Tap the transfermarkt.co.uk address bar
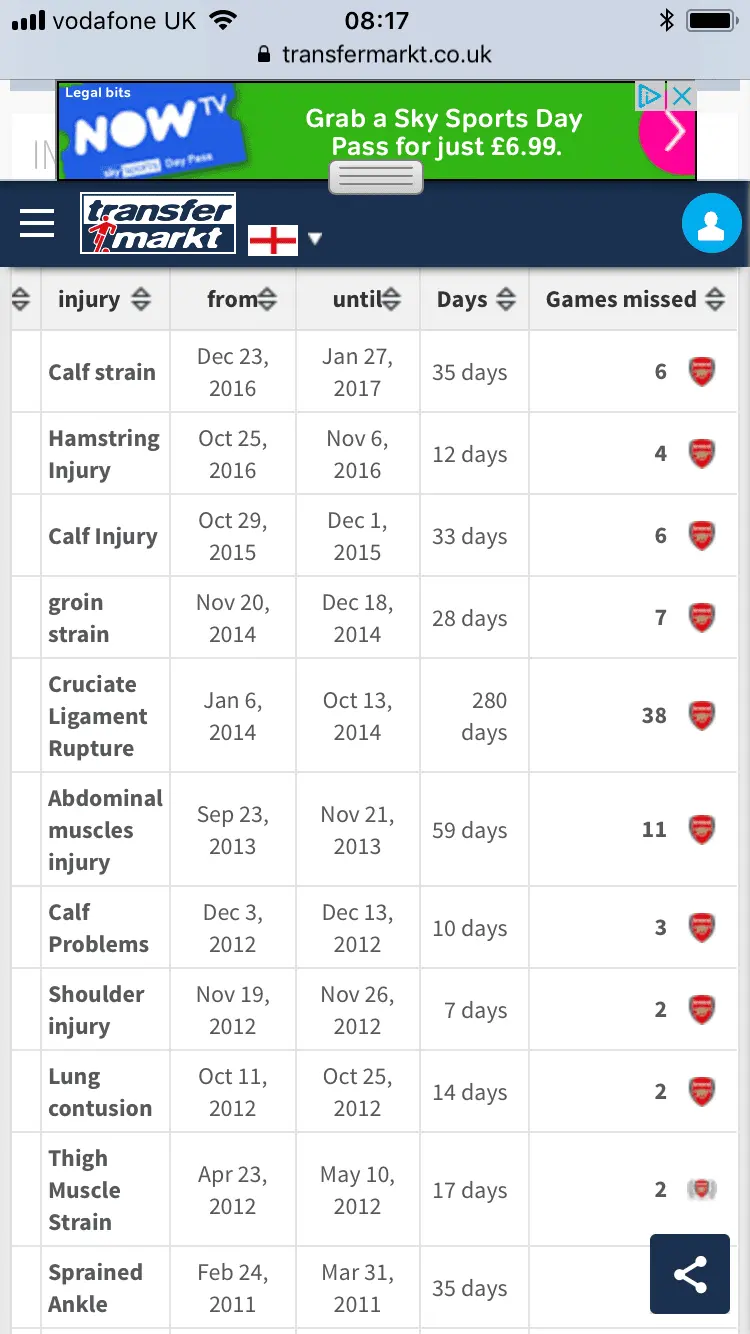 click(375, 54)
